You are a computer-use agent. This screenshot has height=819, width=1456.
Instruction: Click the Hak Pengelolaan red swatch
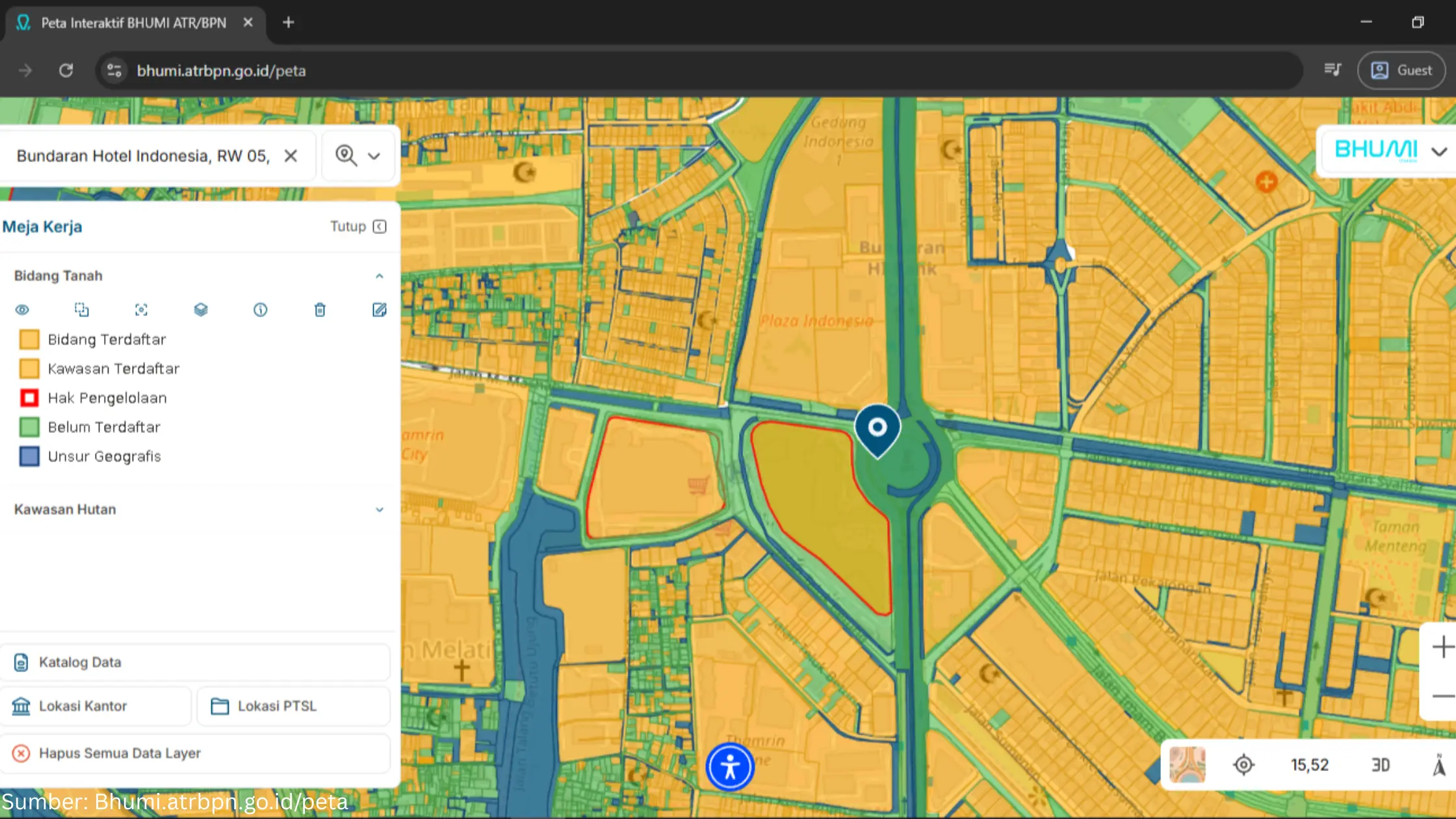(29, 398)
